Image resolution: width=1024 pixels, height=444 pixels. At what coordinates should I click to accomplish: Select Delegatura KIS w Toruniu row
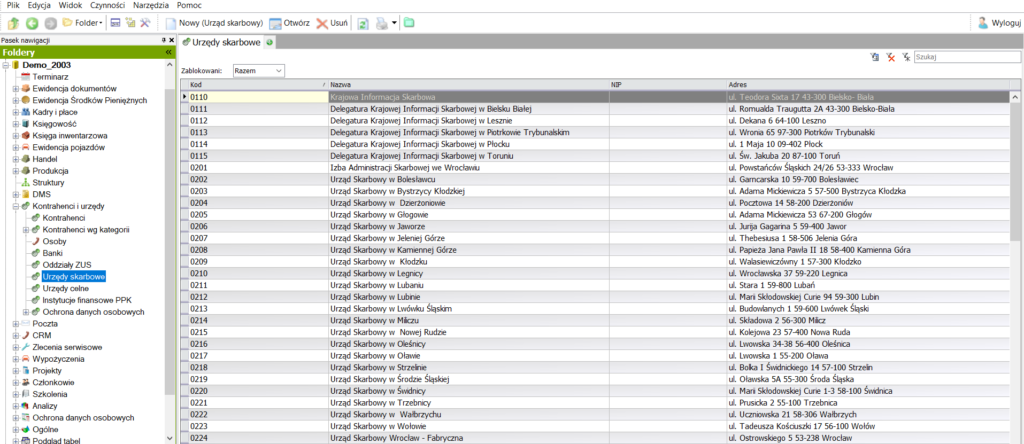594,156
